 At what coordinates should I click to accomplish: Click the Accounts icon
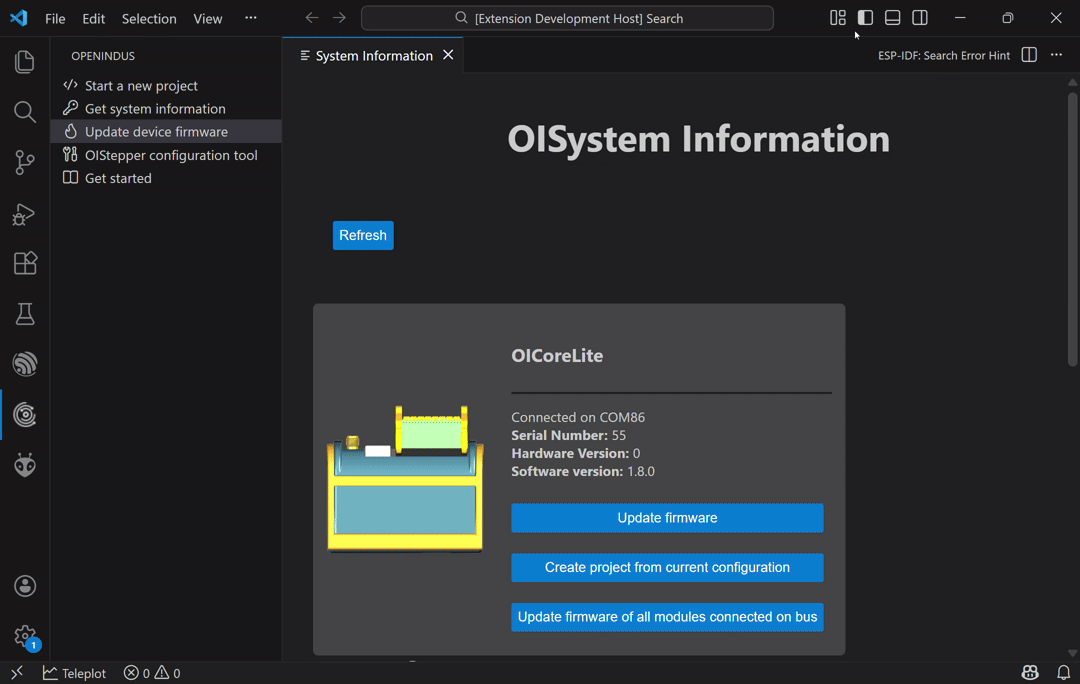[25, 586]
